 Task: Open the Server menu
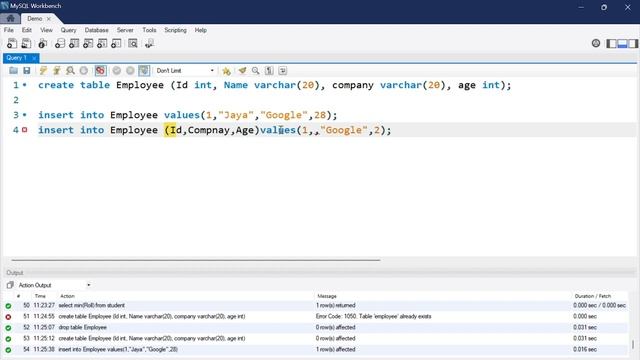[125, 30]
